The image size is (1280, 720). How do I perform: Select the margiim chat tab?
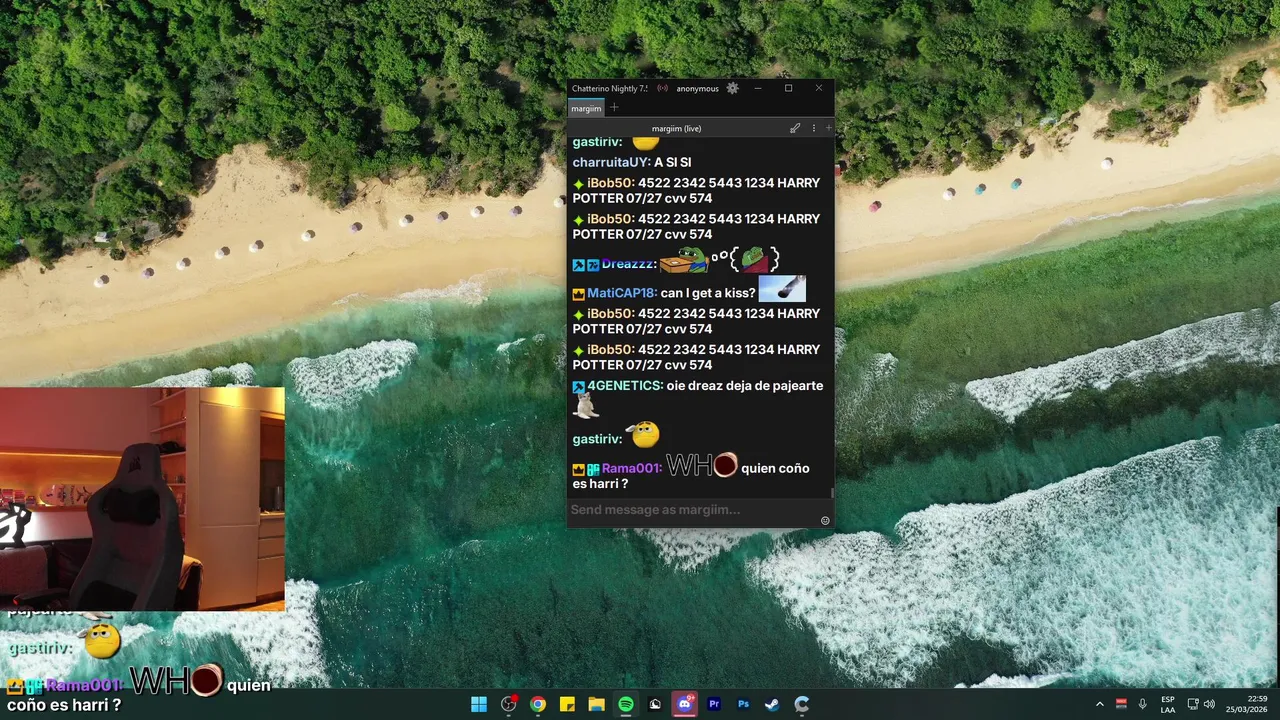586,108
